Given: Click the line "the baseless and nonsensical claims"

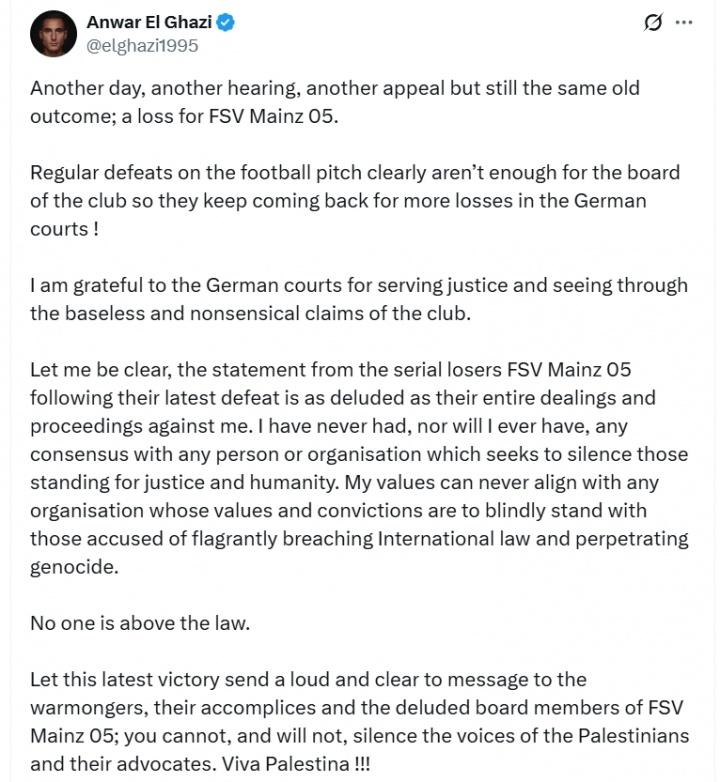Looking at the screenshot, I should pyautogui.click(x=248, y=313).
